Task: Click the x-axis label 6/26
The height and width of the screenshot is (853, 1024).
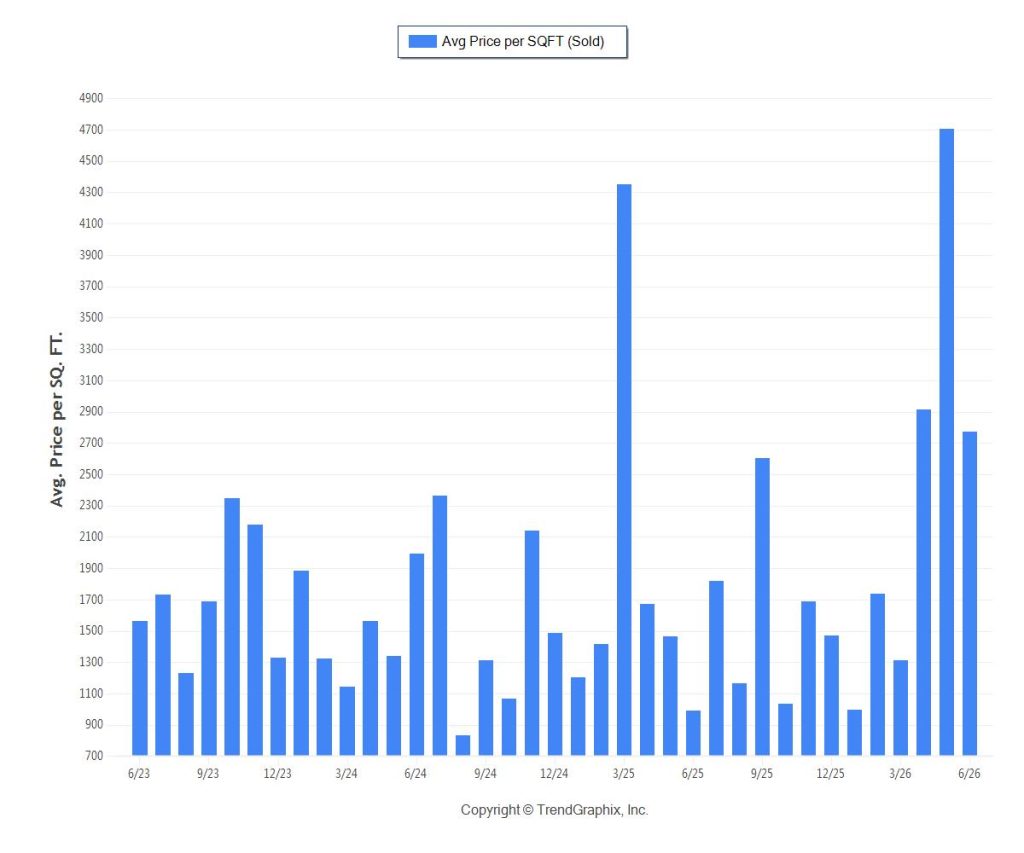Action: [969, 774]
